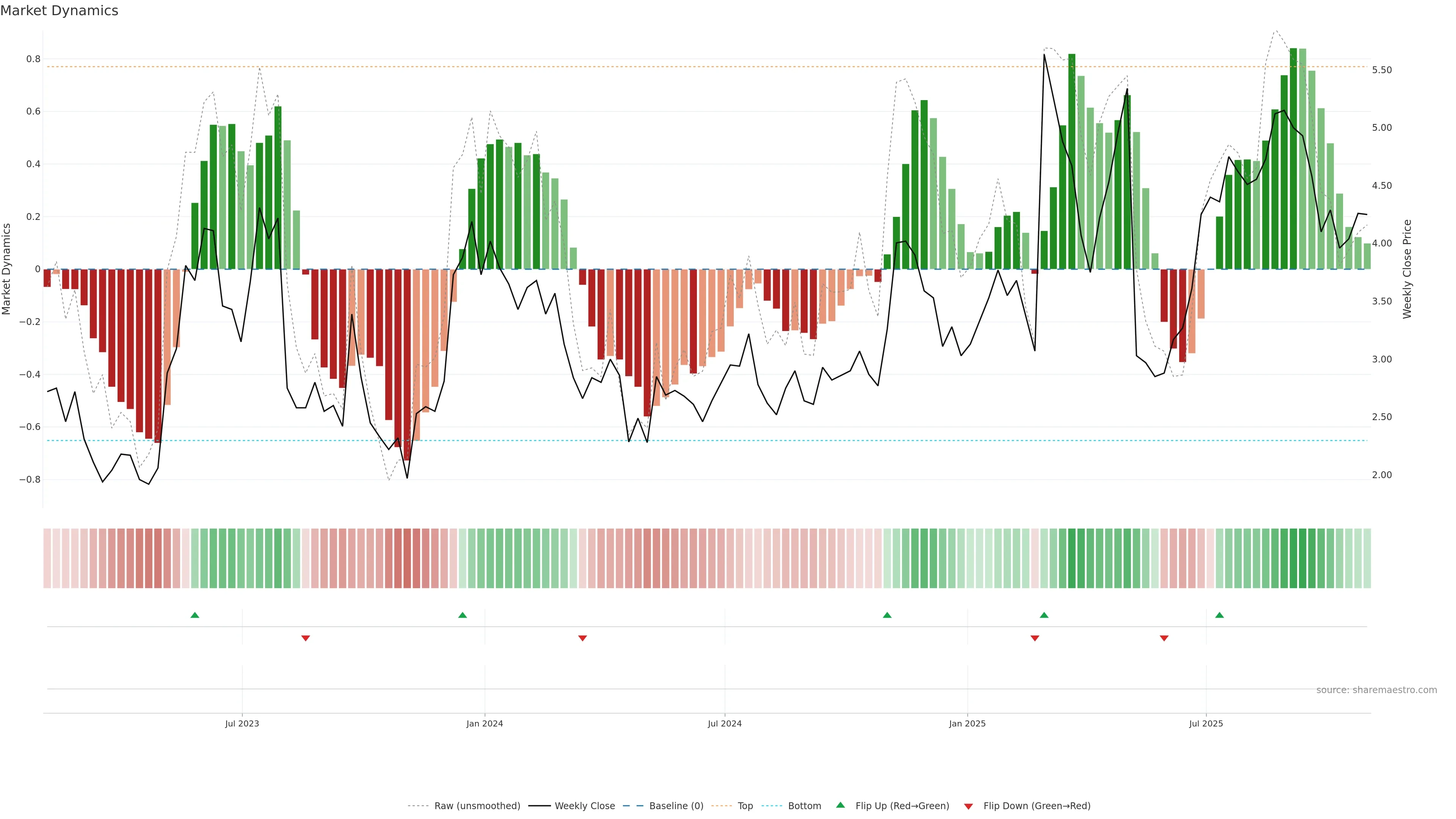Toggle the Baseline (0) legend entry
The image size is (1456, 819).
(x=676, y=806)
